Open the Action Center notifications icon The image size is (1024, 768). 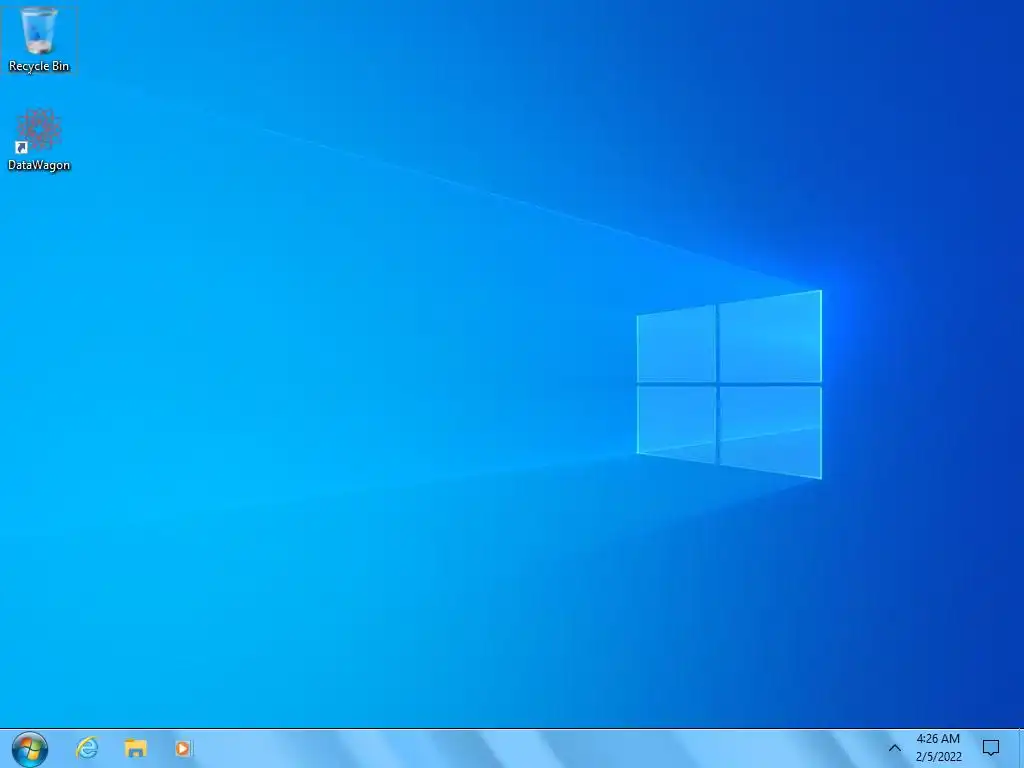(991, 748)
